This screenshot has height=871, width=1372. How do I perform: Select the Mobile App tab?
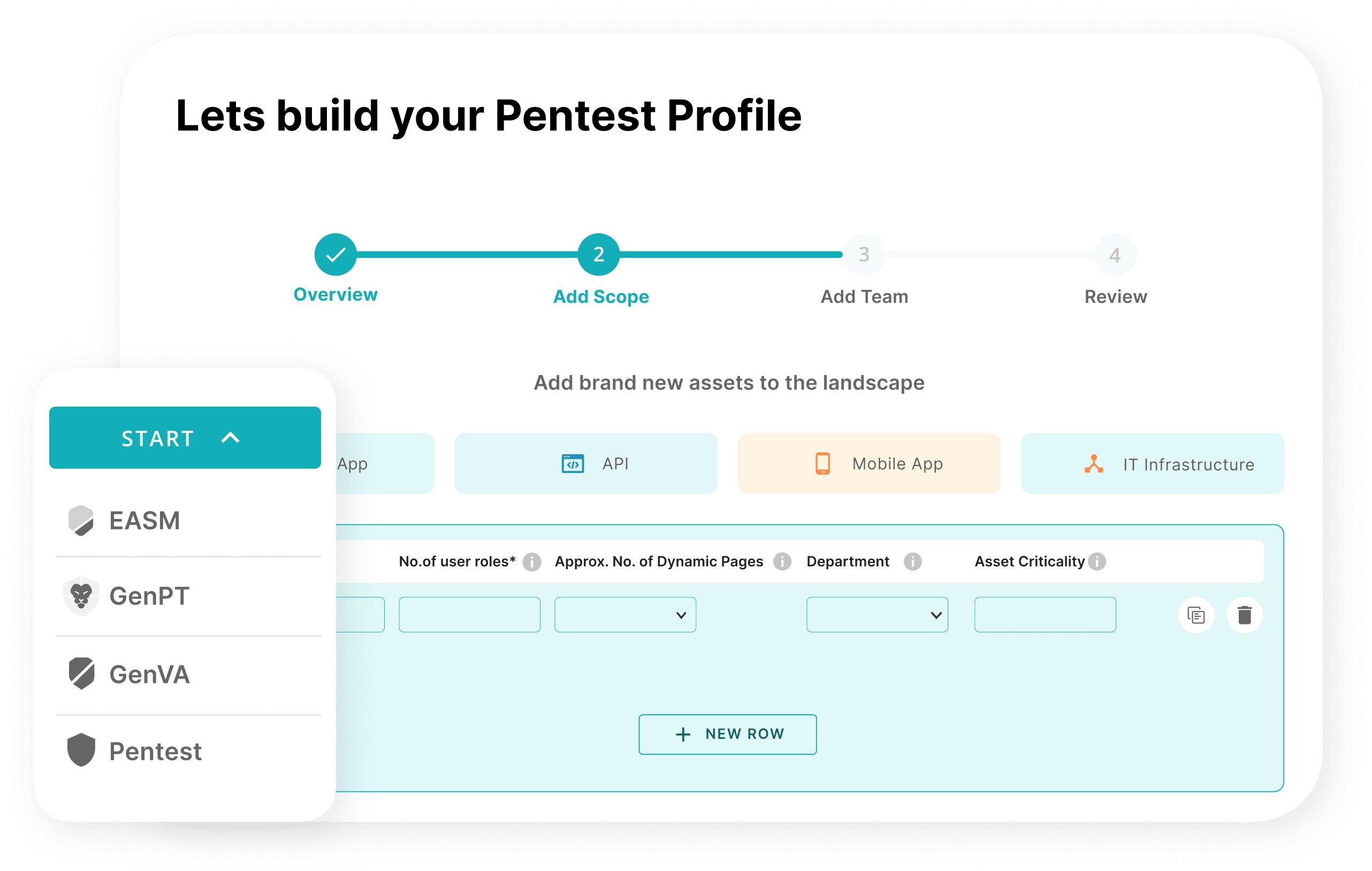[x=868, y=463]
